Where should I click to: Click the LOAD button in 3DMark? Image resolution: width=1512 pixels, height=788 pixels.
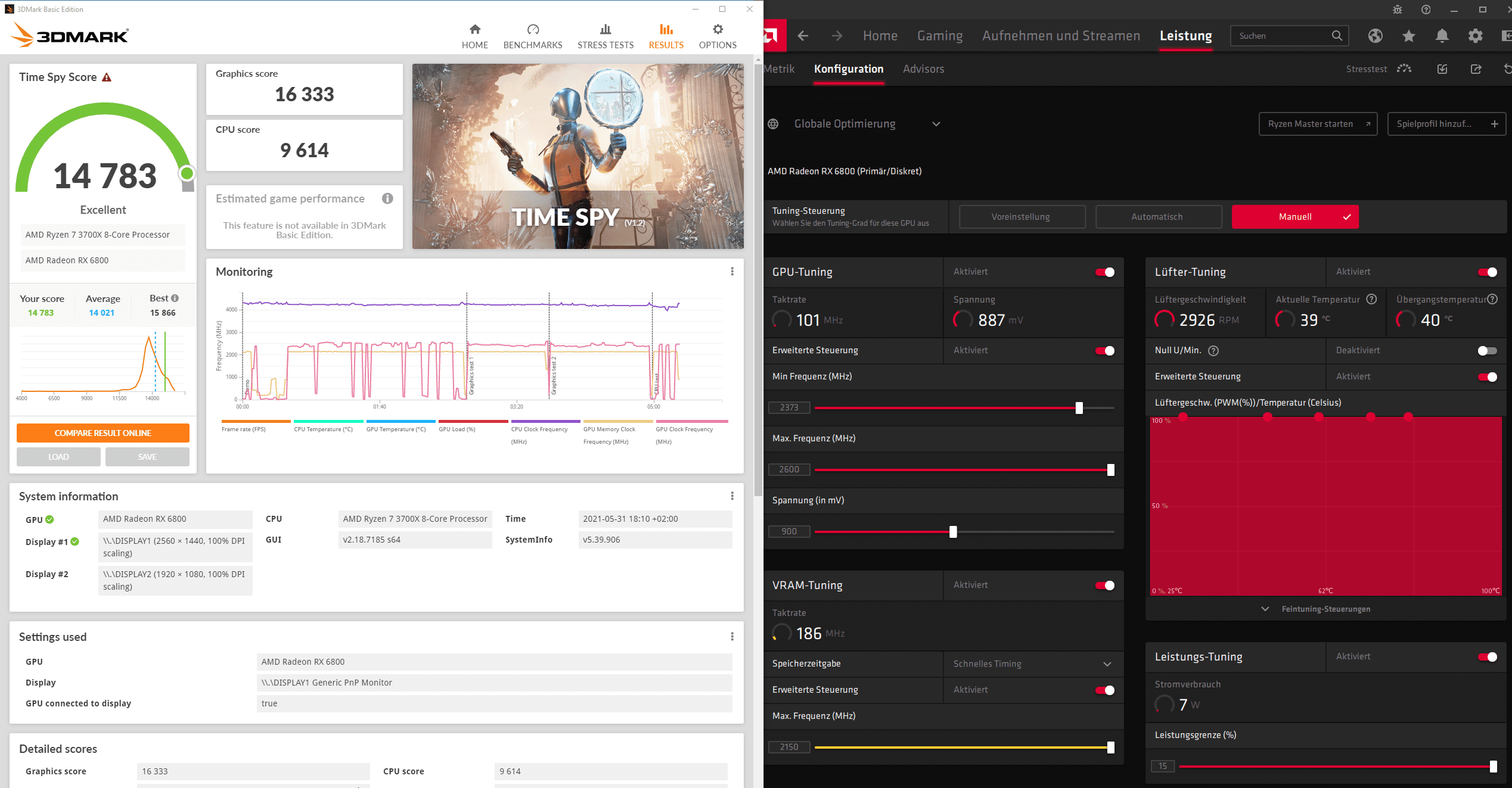58,457
